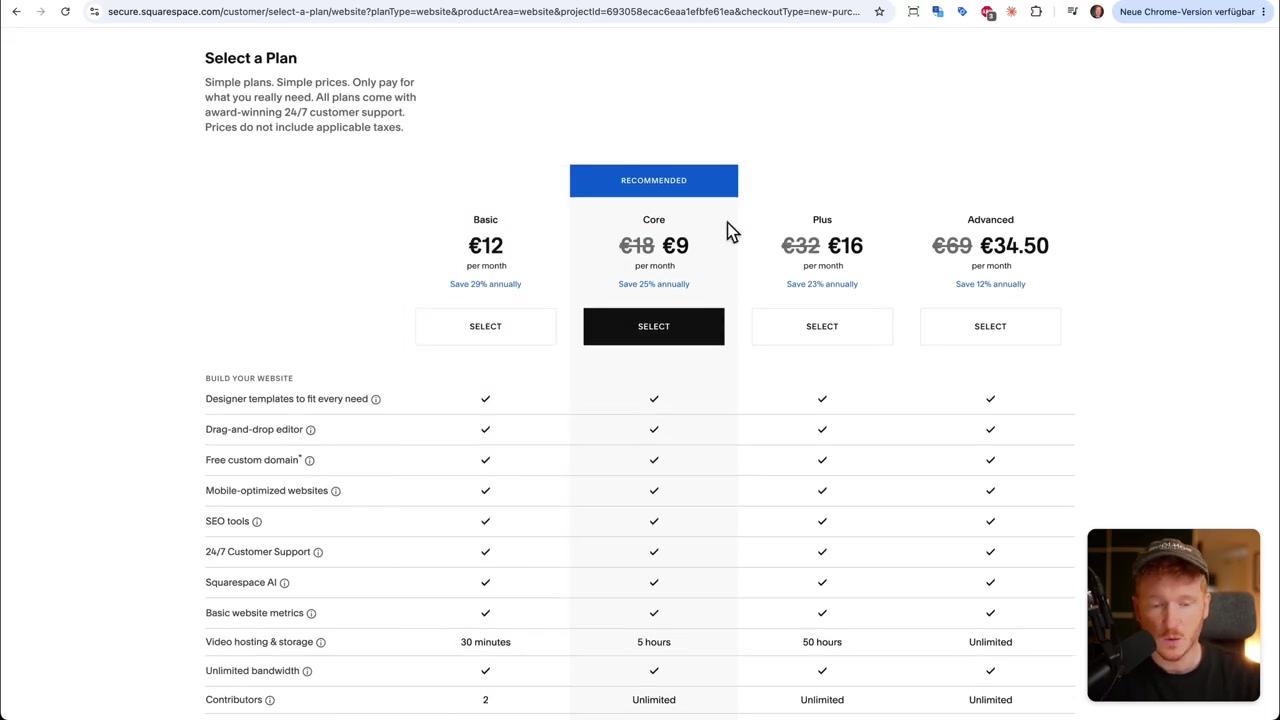Show info for SEO tools
This screenshot has height=720, width=1280.
pos(257,522)
